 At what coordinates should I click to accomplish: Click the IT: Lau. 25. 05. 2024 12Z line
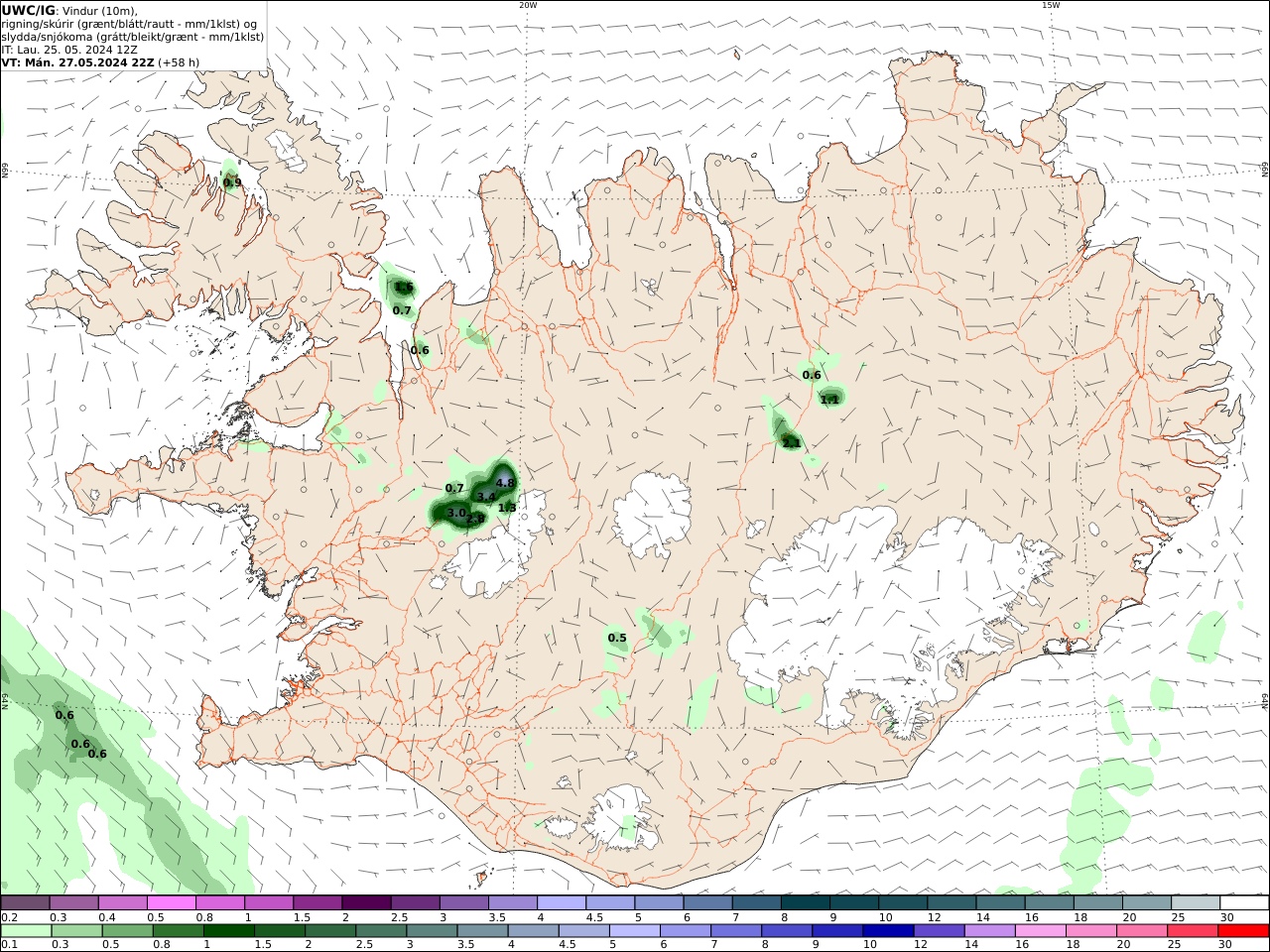[69, 49]
